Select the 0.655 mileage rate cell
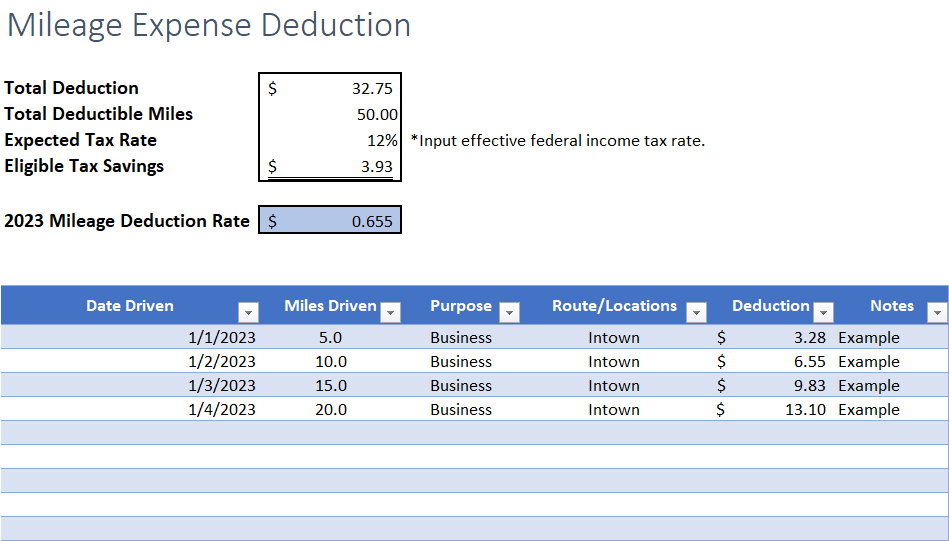Screen dimensions: 949x541 [x=330, y=220]
